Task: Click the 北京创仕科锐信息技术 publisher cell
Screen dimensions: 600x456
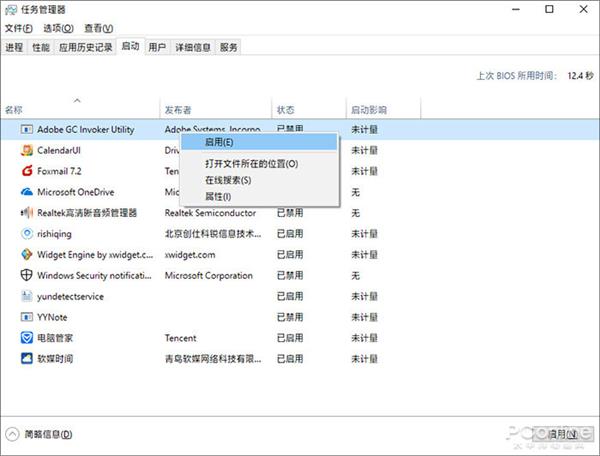Action: point(213,234)
